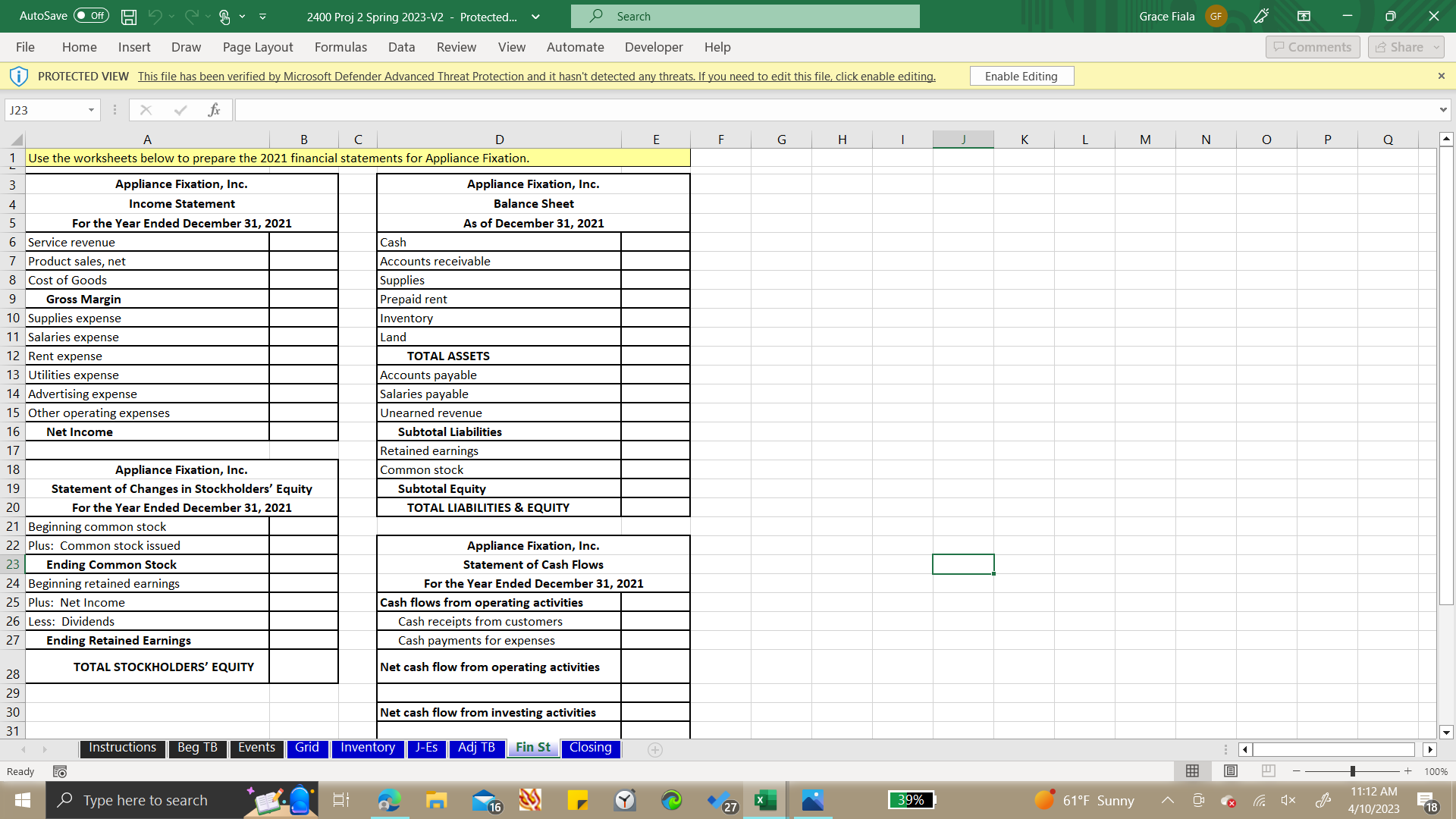Screen dimensions: 1456x819
Task: Open the Automate ribbon tab
Action: click(x=576, y=47)
